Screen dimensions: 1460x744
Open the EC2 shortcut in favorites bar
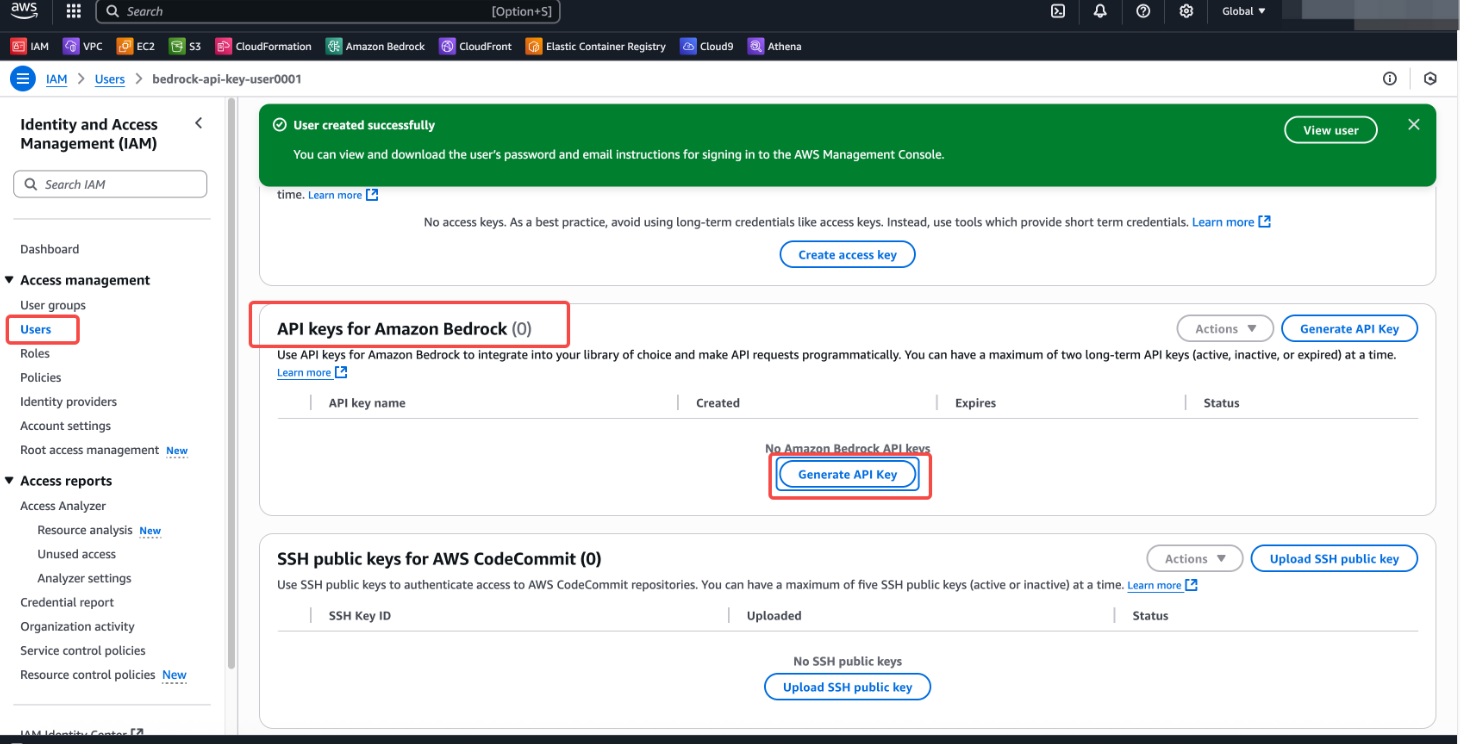point(136,46)
